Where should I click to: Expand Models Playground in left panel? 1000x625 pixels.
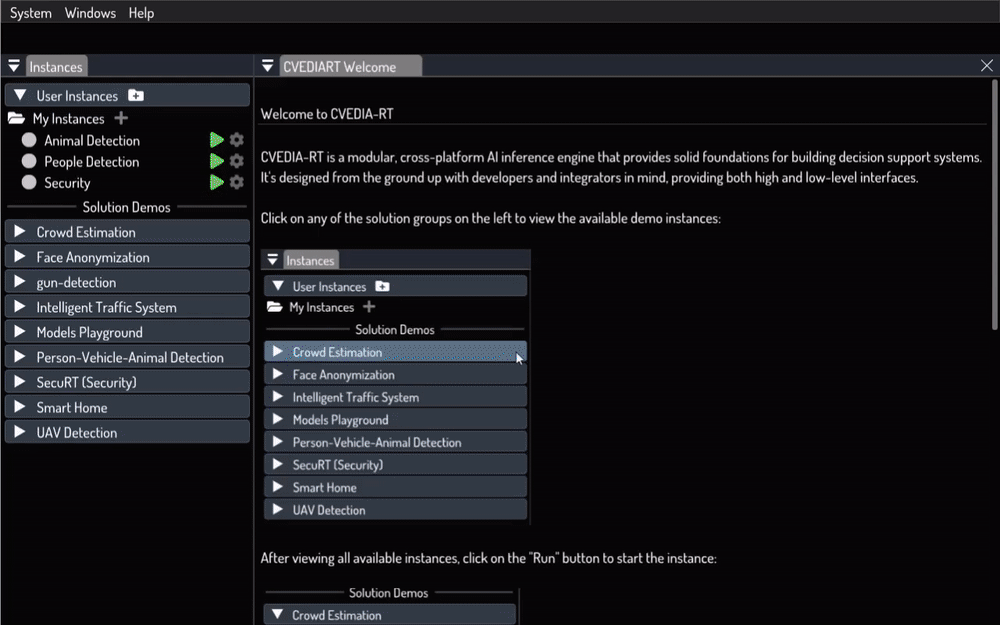coord(127,332)
